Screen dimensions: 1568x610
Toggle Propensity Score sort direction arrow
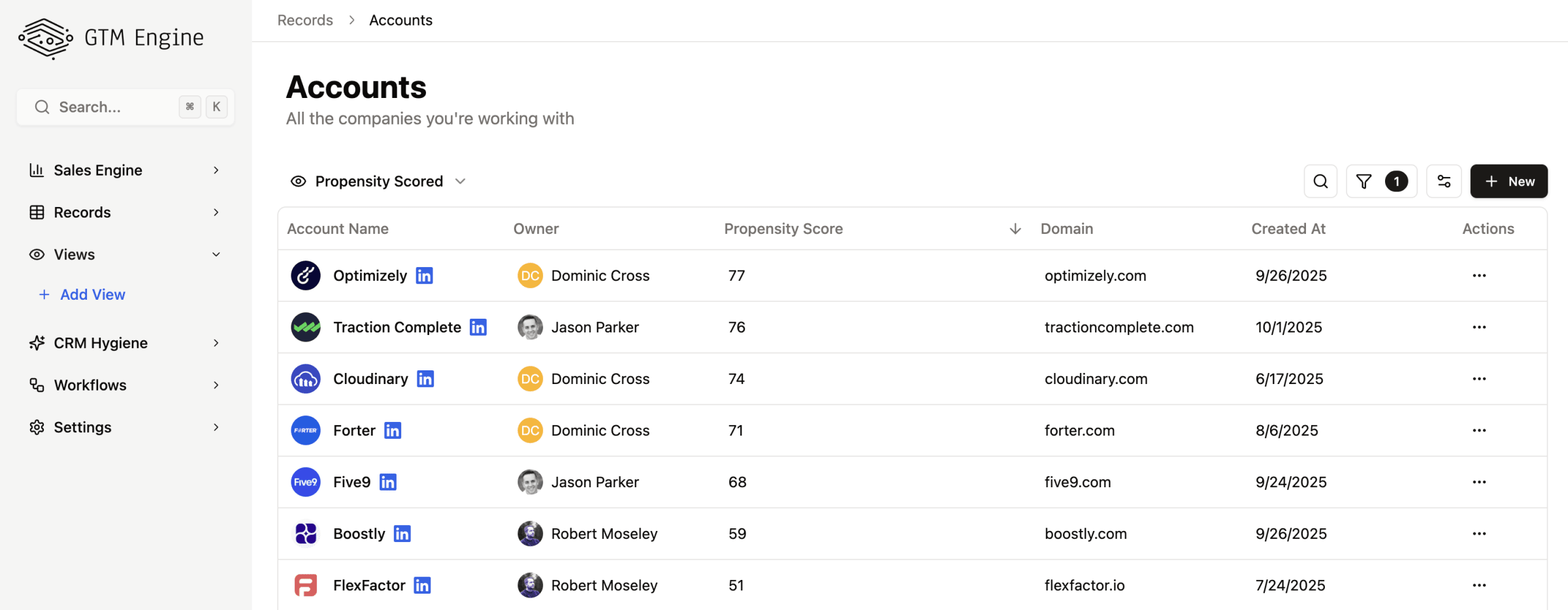click(x=1015, y=229)
